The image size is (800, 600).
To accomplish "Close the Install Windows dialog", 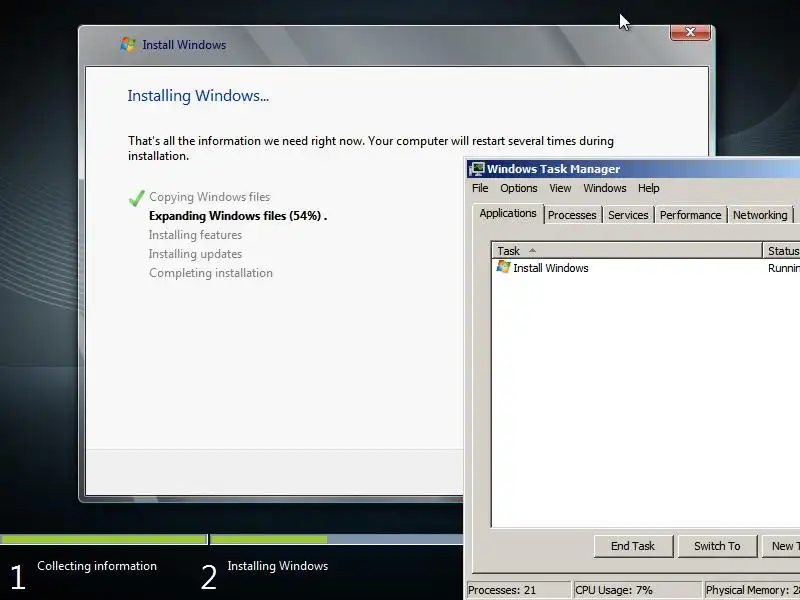I will 690,32.
